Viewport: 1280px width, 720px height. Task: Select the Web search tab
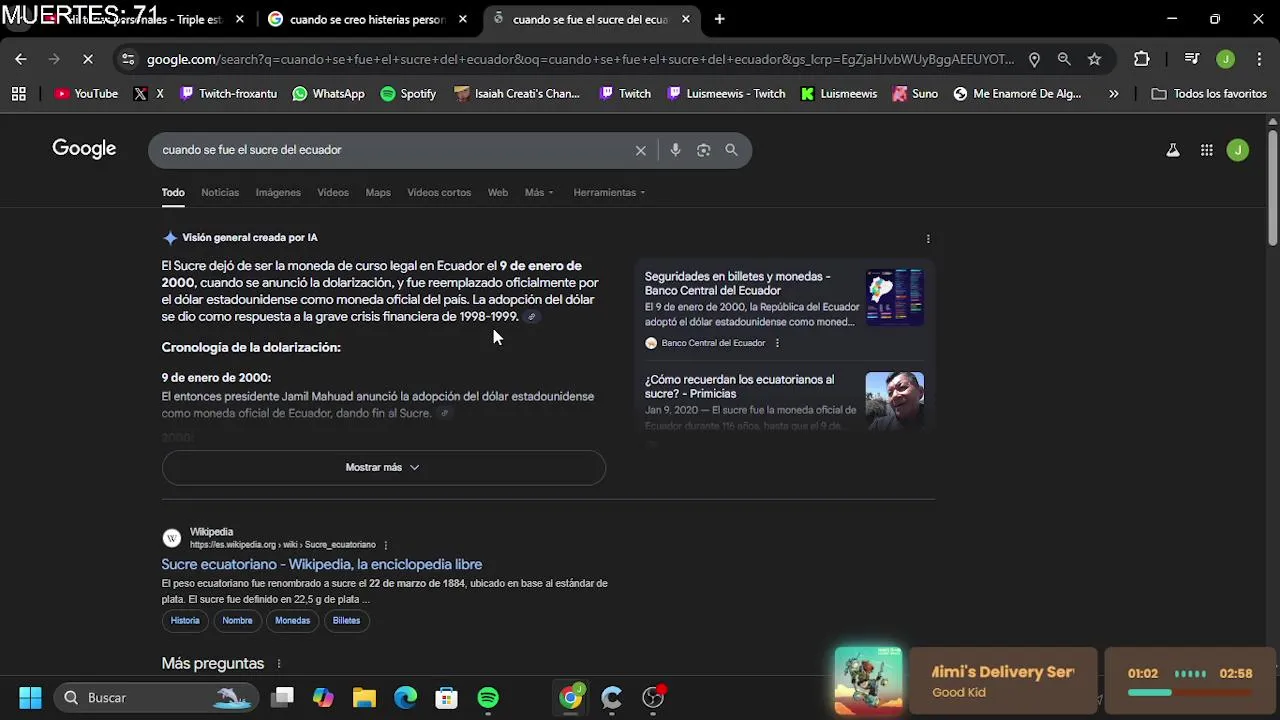click(x=498, y=192)
